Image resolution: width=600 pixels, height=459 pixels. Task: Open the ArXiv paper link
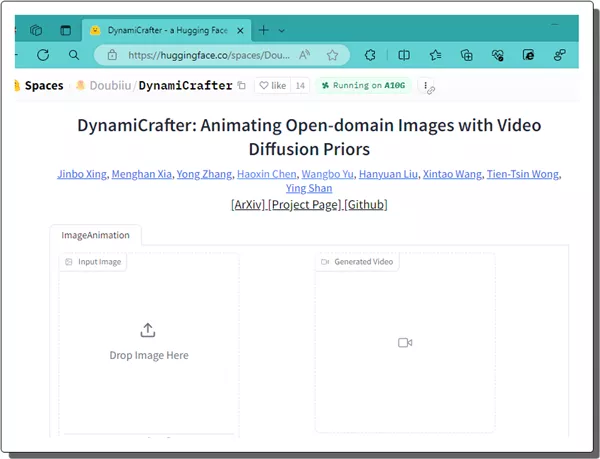click(x=247, y=204)
